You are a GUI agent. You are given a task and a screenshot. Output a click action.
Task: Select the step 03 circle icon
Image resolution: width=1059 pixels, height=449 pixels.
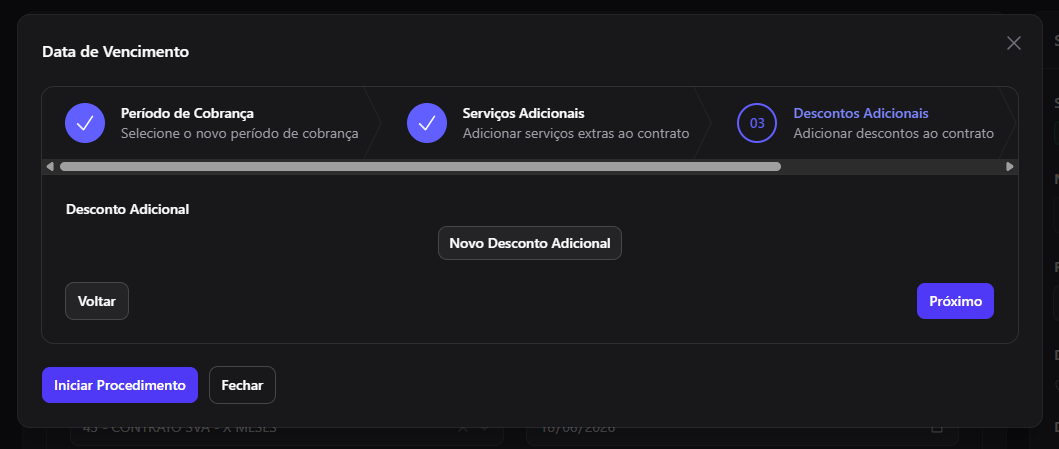tap(757, 123)
